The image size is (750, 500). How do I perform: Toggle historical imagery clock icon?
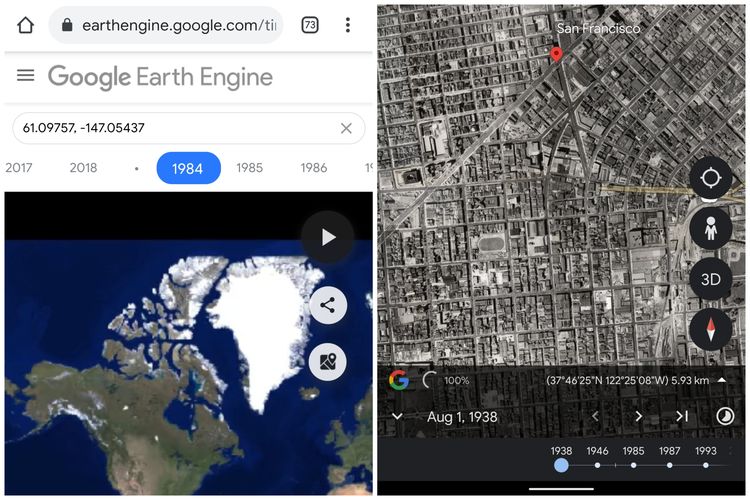(725, 416)
